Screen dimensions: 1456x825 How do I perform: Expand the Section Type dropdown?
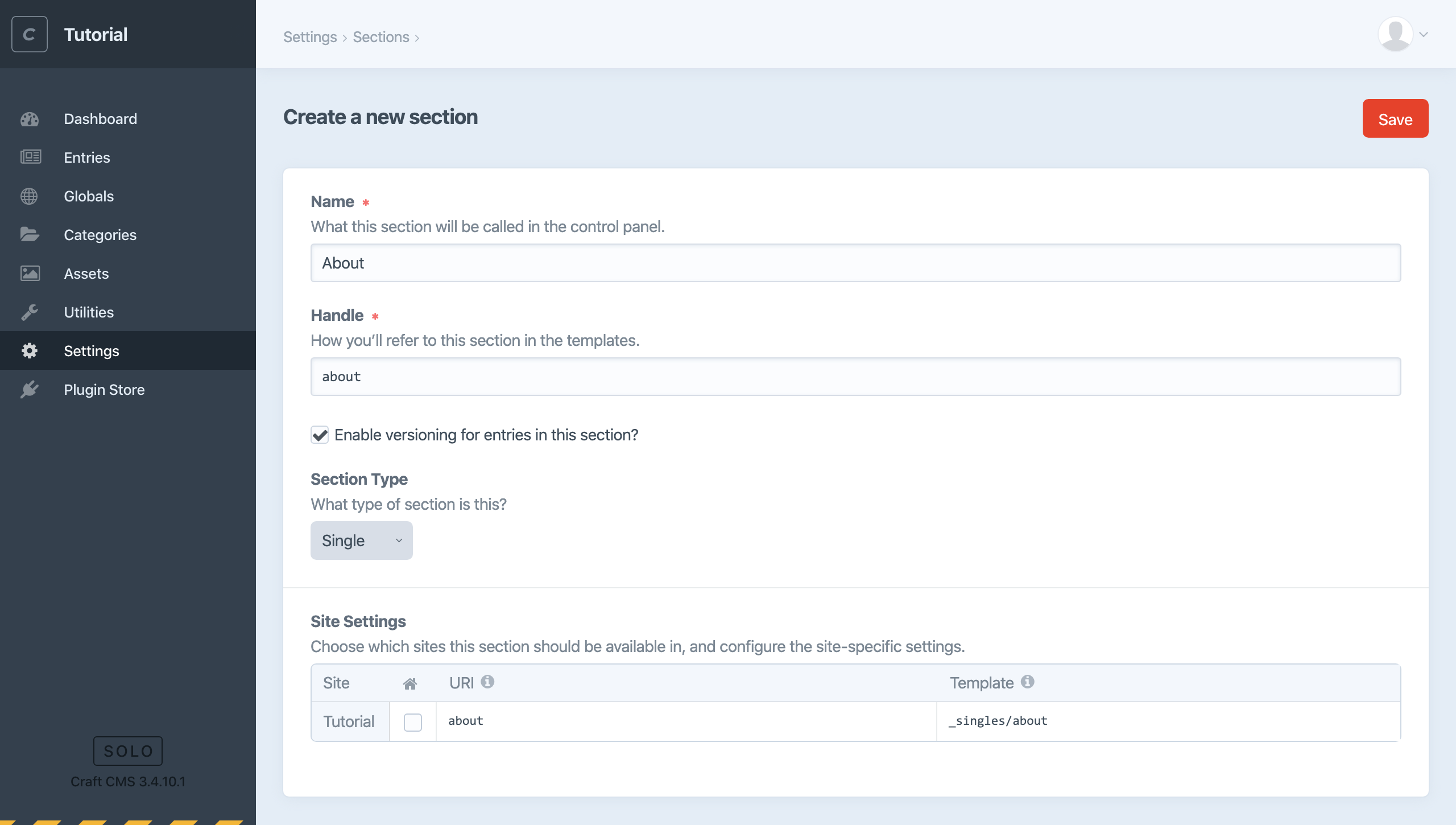pyautogui.click(x=361, y=540)
